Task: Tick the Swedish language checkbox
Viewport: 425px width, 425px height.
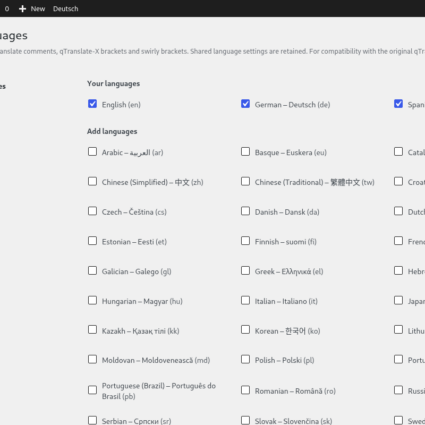Action: (398, 420)
